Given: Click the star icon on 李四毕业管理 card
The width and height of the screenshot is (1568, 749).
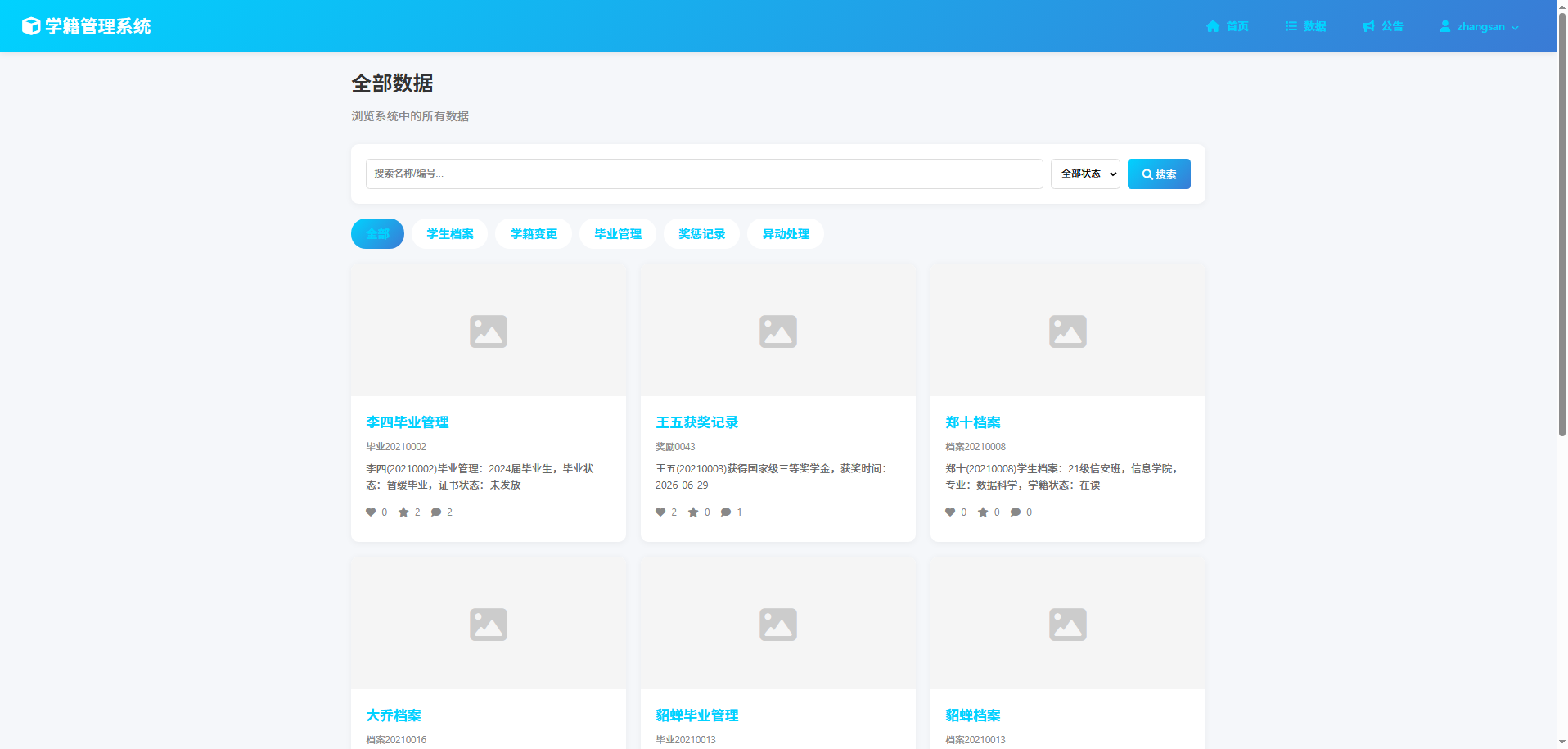Looking at the screenshot, I should tap(403, 512).
